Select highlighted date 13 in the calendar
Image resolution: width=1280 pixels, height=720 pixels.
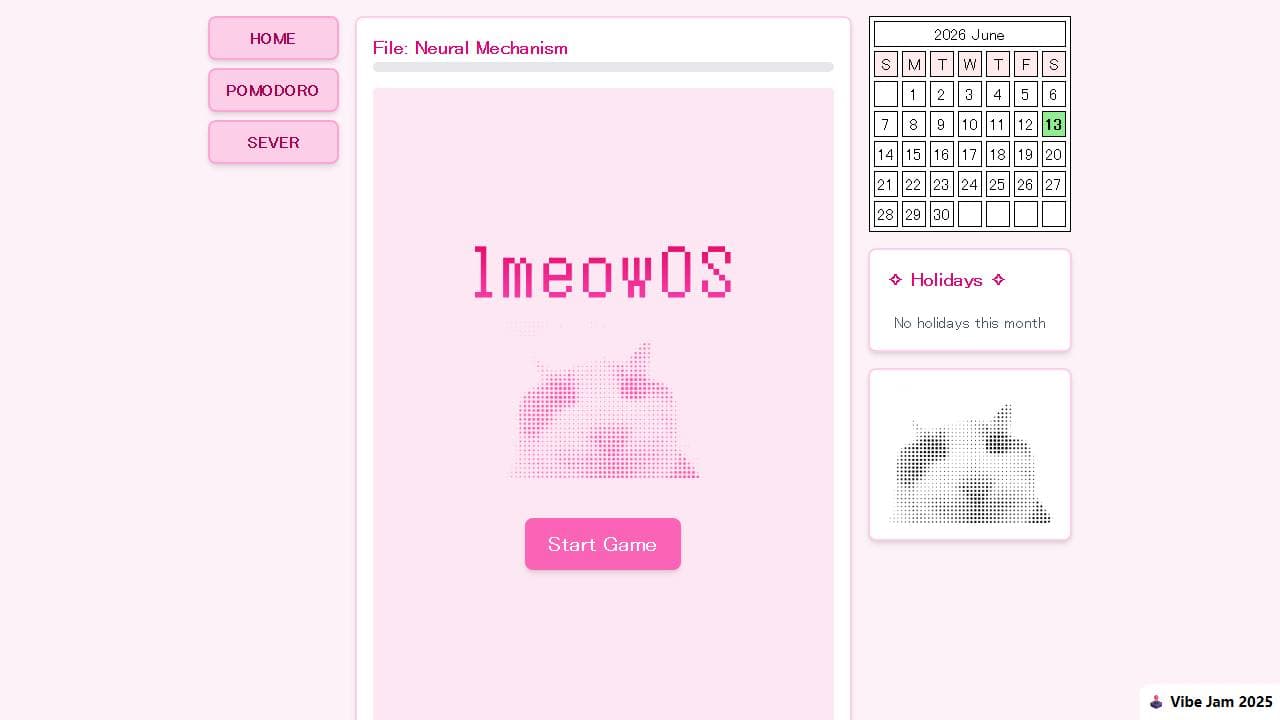1054,124
